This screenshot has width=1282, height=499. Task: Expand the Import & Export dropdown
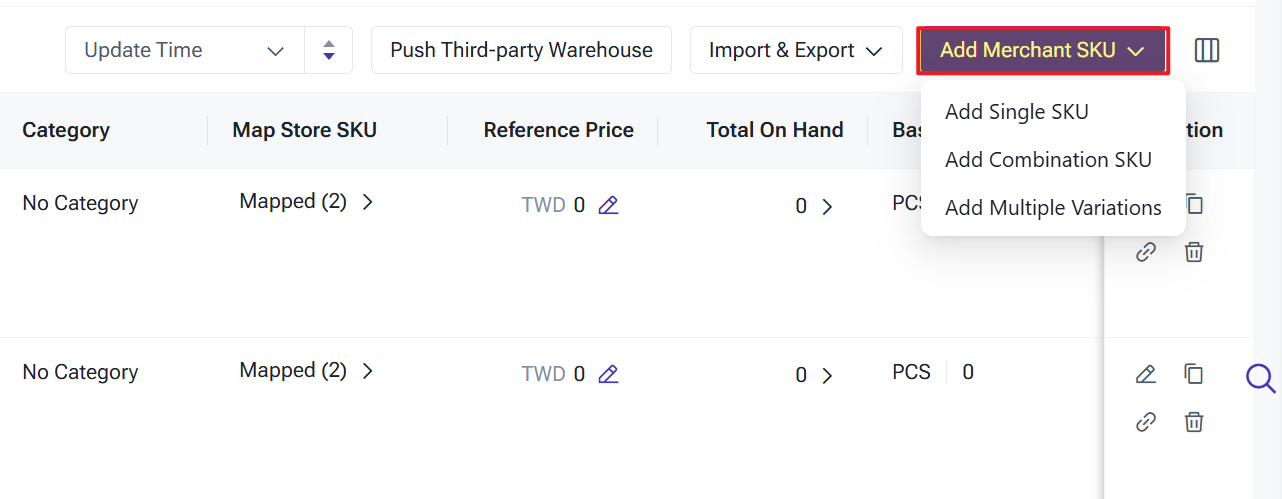coord(796,50)
